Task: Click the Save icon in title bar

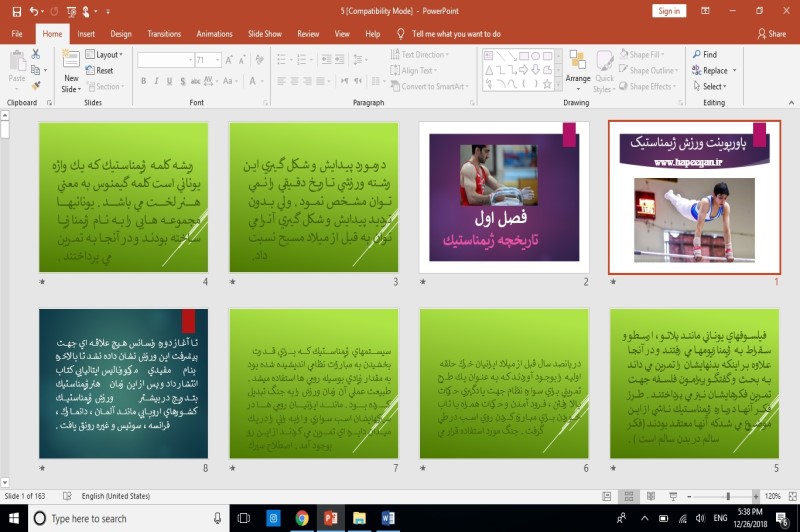Action: (x=18, y=11)
